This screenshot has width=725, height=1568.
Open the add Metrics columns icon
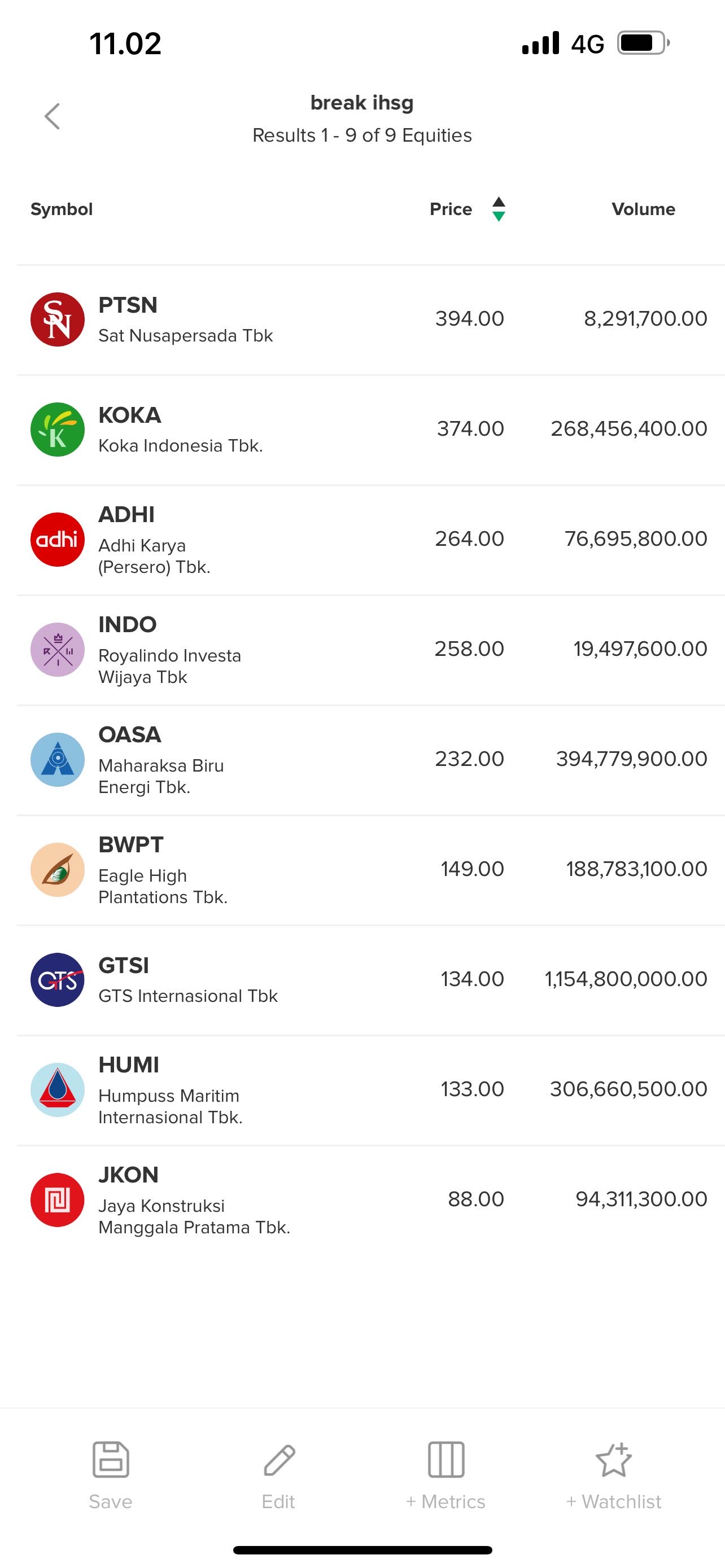(446, 1459)
